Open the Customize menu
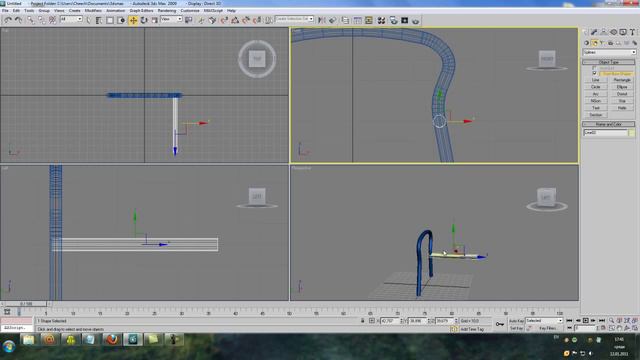The height and width of the screenshot is (360, 640). pos(190,11)
